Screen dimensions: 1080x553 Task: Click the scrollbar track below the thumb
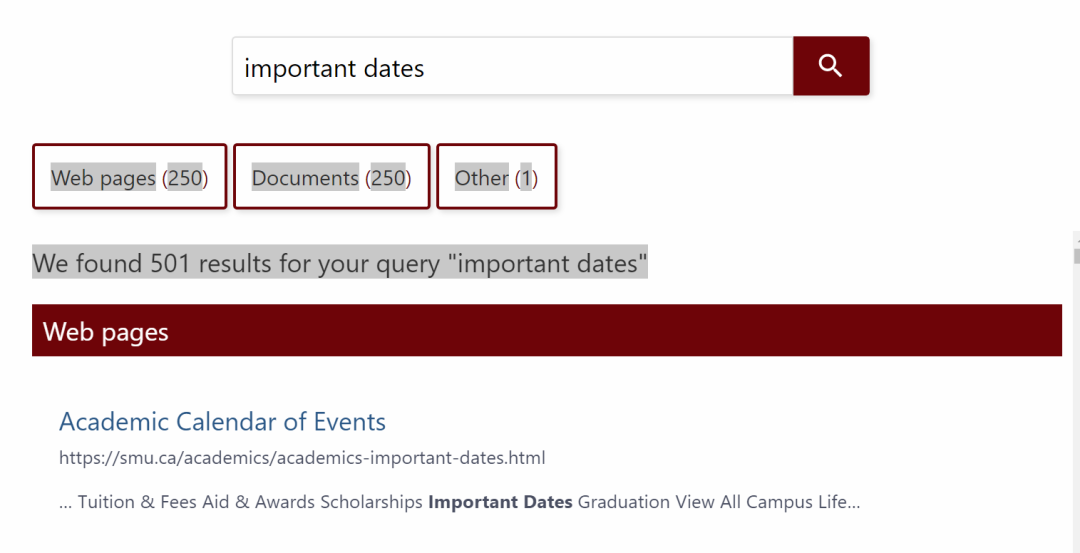pyautogui.click(x=1076, y=420)
